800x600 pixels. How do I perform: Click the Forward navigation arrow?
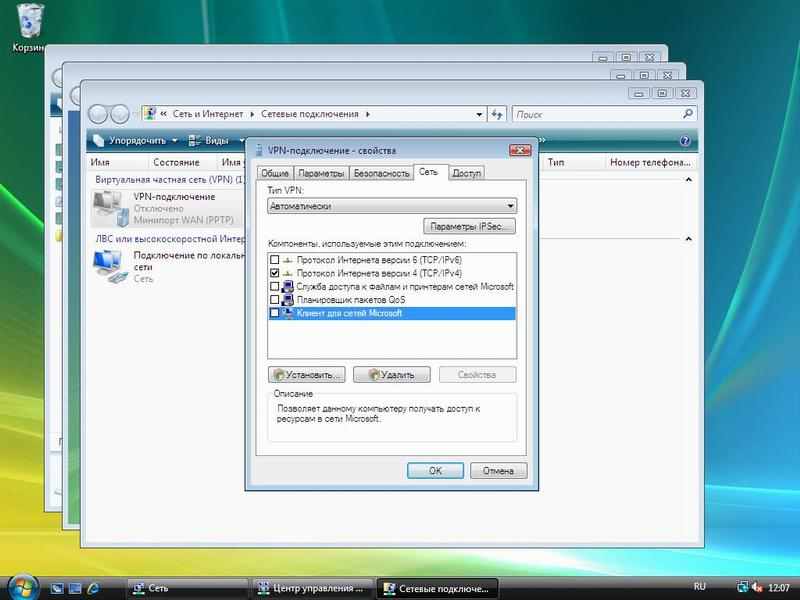[120, 114]
